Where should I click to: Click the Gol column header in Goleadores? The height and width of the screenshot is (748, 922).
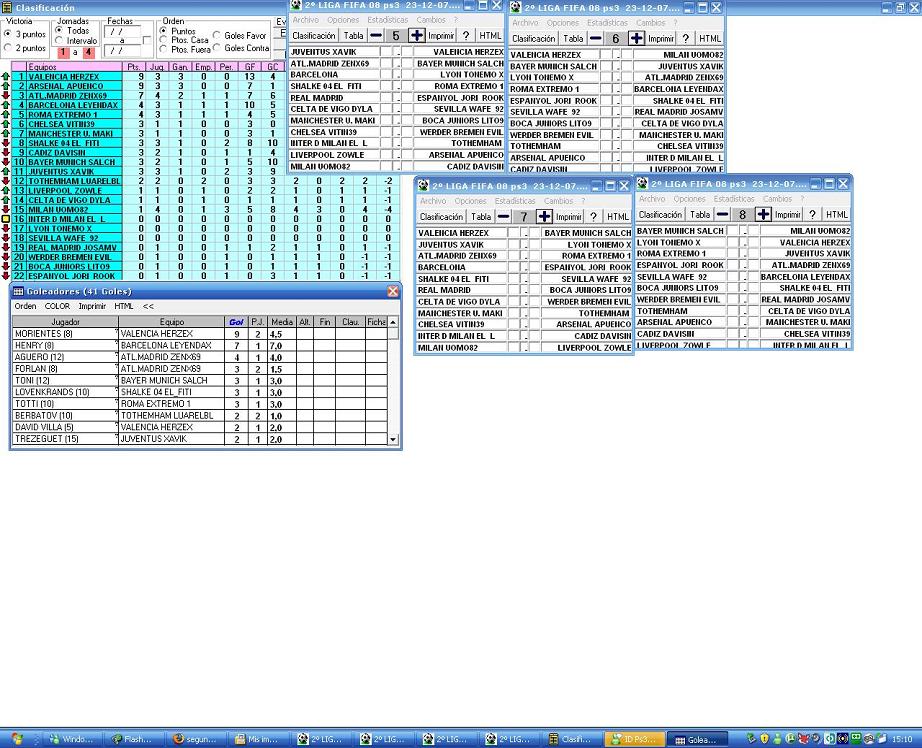(236, 322)
